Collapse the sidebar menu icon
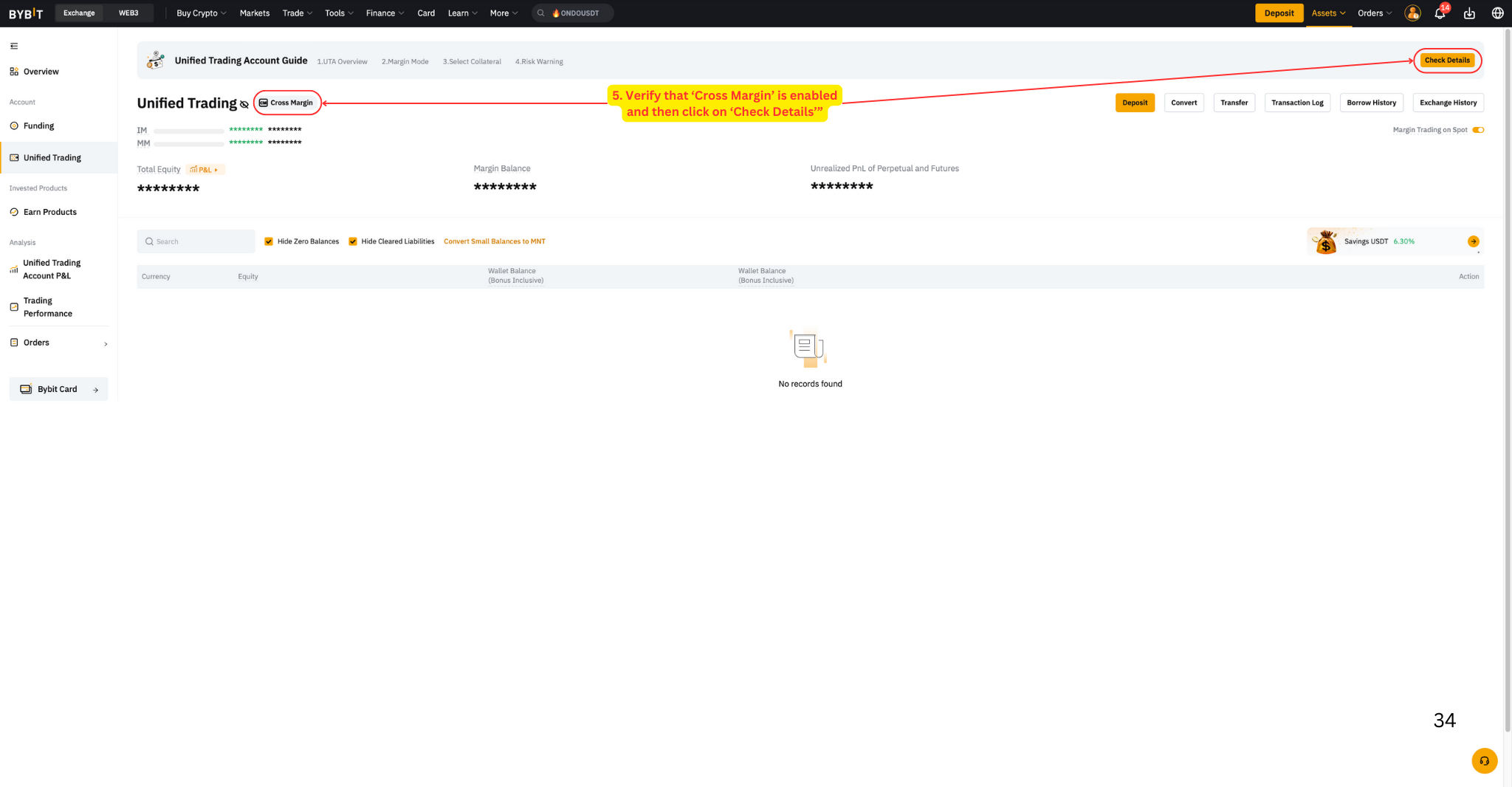The width and height of the screenshot is (1512, 787). tap(14, 46)
